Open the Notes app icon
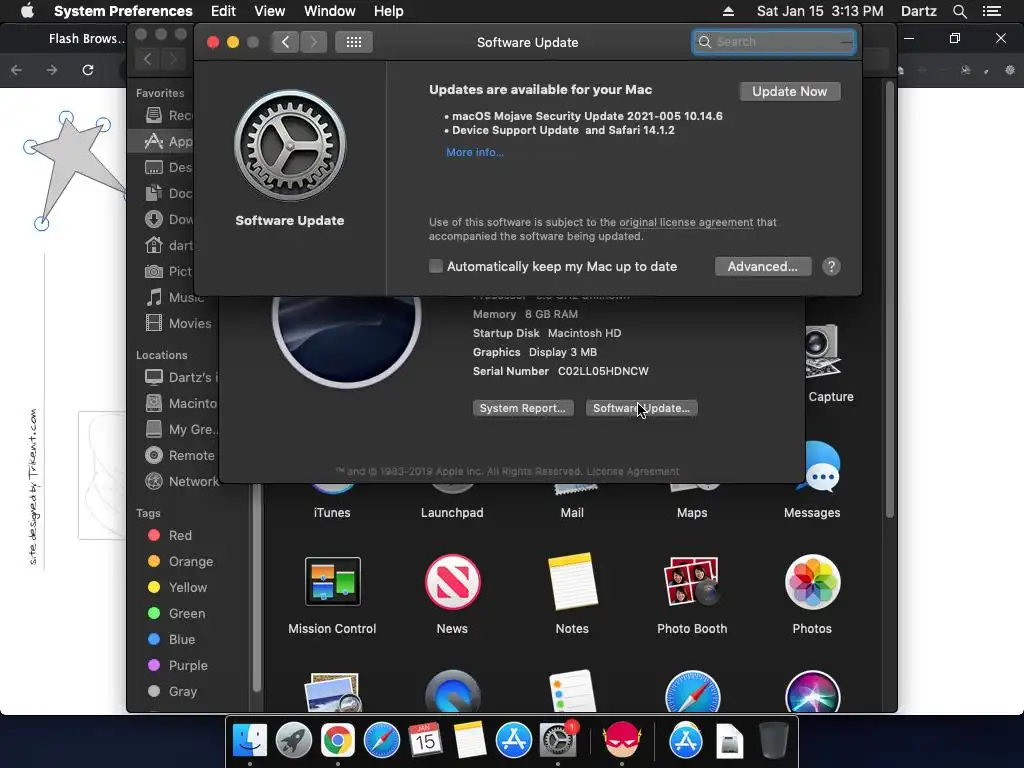Image resolution: width=1024 pixels, height=768 pixels. (572, 581)
